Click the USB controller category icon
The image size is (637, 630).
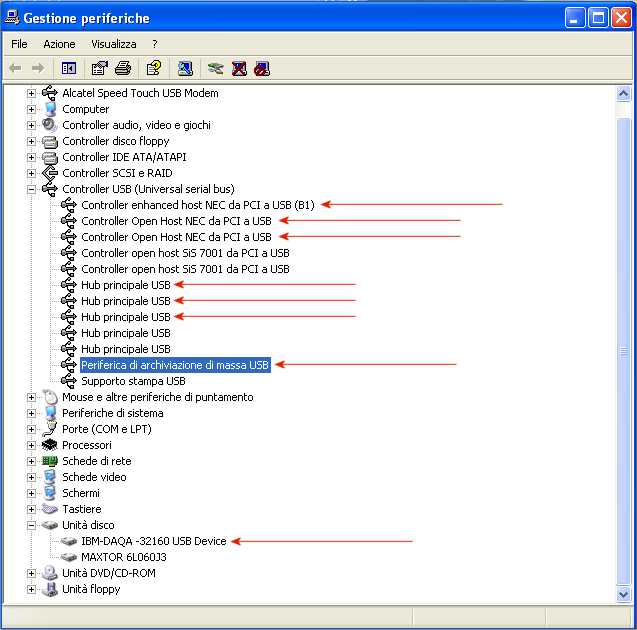click(x=50, y=189)
